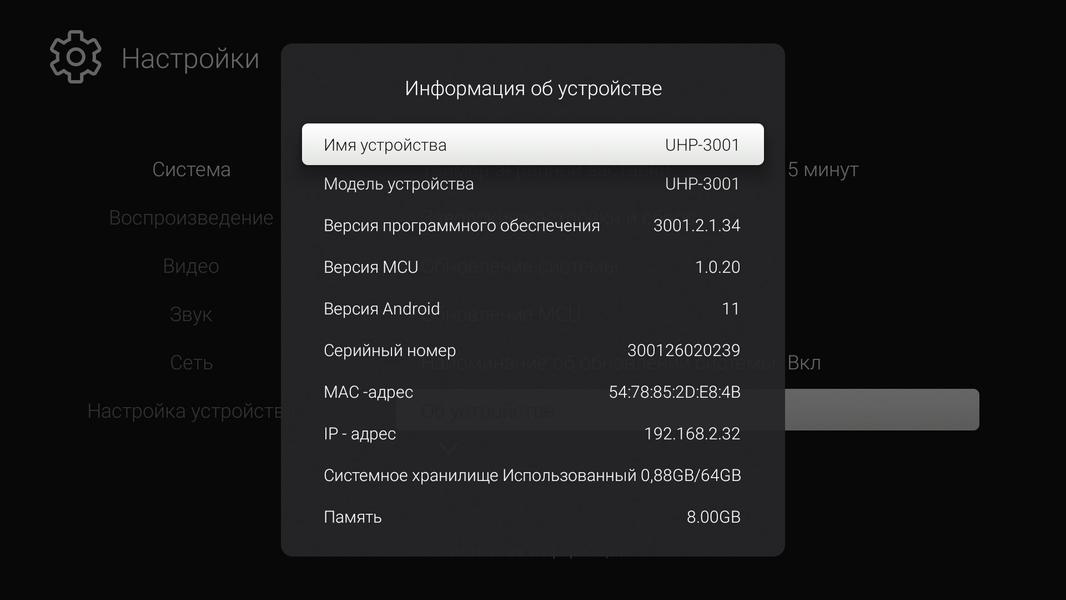Open the Видео settings category
Screen dimensions: 1066x600
click(191, 266)
